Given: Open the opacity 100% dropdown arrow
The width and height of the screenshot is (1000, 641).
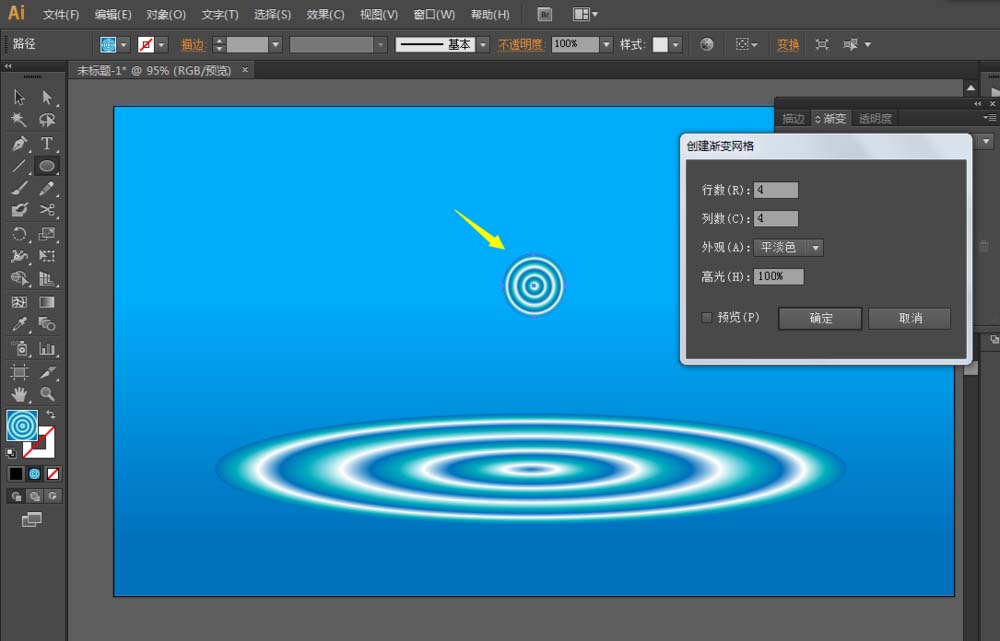Looking at the screenshot, I should pos(607,45).
